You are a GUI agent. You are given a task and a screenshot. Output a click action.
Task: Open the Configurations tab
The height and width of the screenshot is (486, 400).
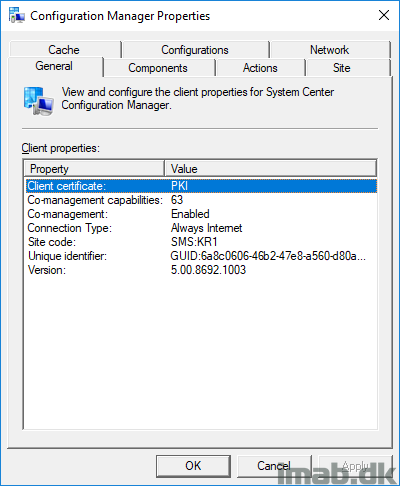tap(195, 50)
